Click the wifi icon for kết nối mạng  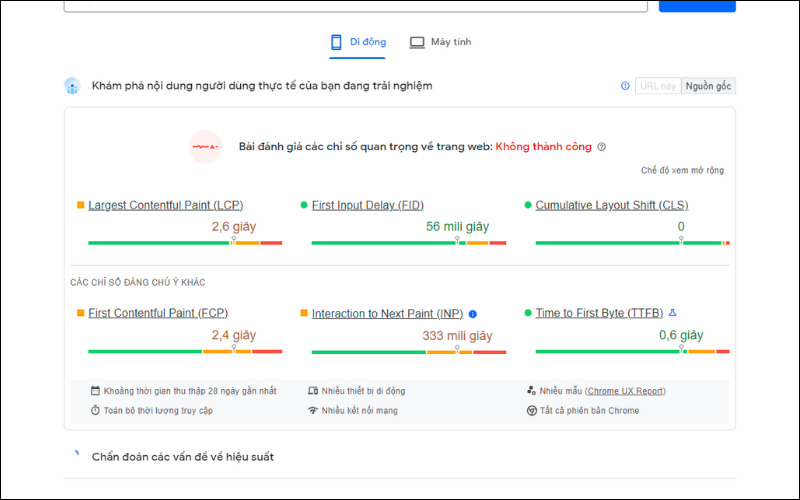(x=313, y=410)
